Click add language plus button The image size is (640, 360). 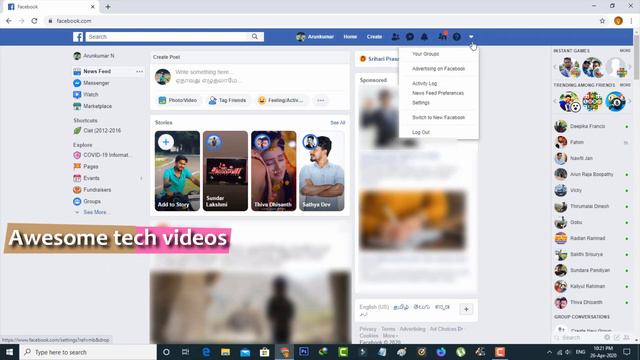466,309
